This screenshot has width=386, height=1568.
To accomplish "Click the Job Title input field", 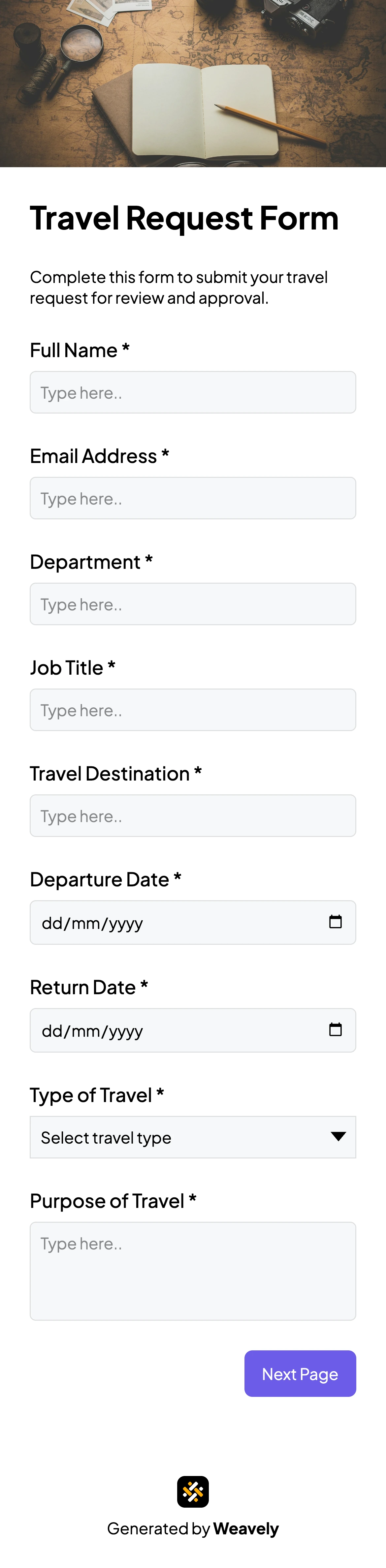I will tap(193, 710).
